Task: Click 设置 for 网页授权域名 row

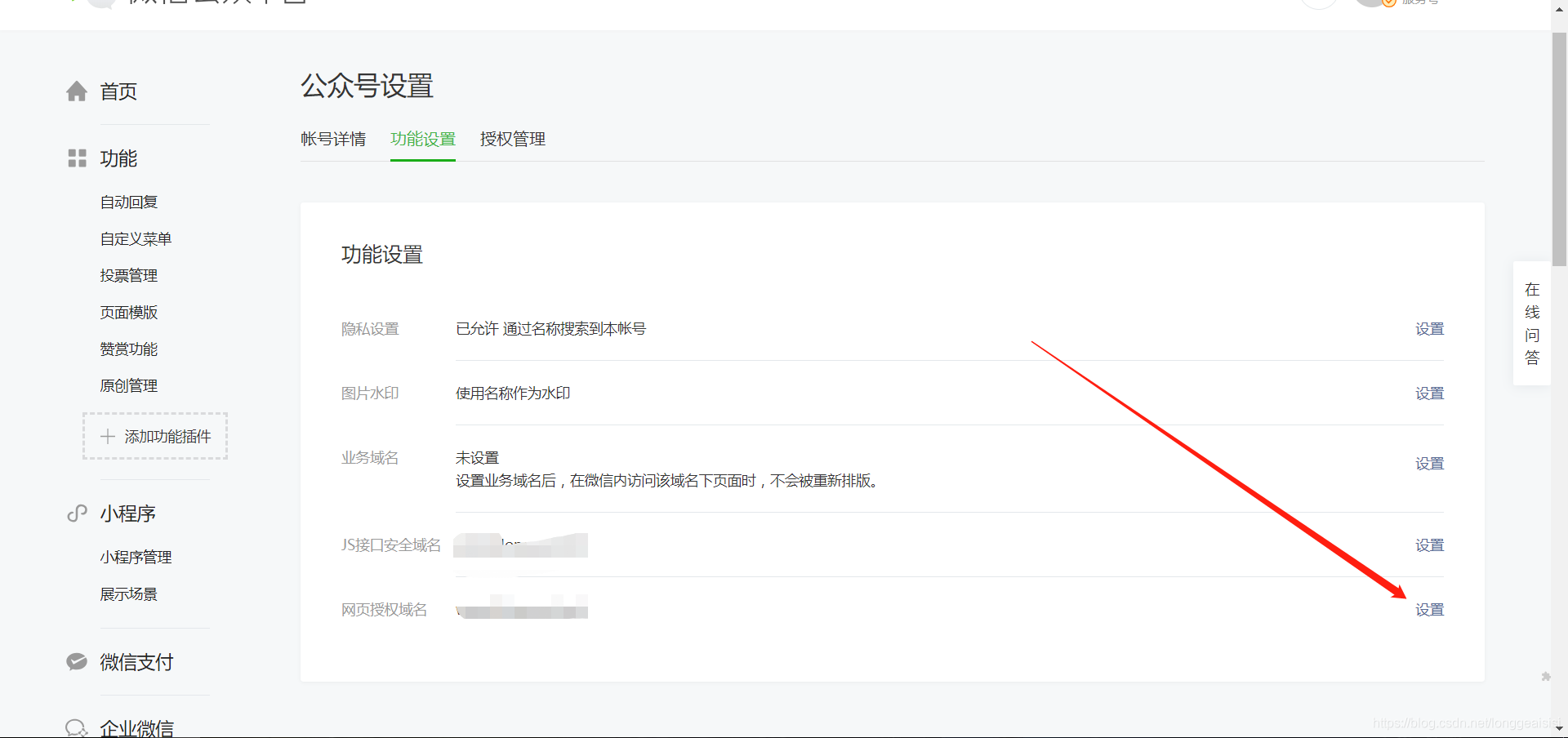Action: click(1429, 610)
